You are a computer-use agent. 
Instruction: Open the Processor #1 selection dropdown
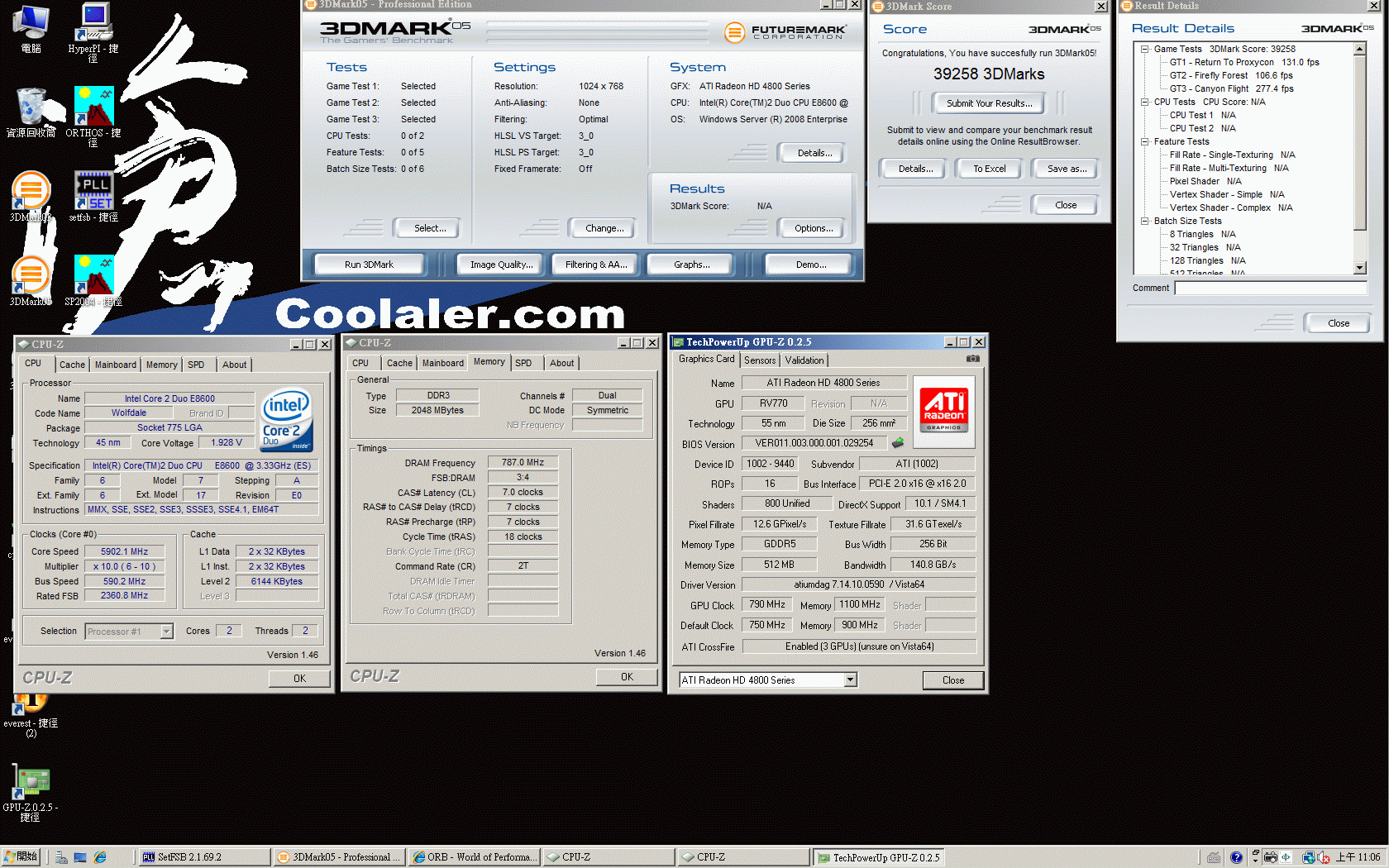(166, 631)
